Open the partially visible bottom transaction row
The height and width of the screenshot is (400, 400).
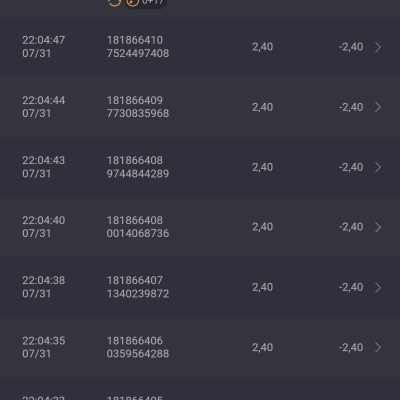point(200,389)
